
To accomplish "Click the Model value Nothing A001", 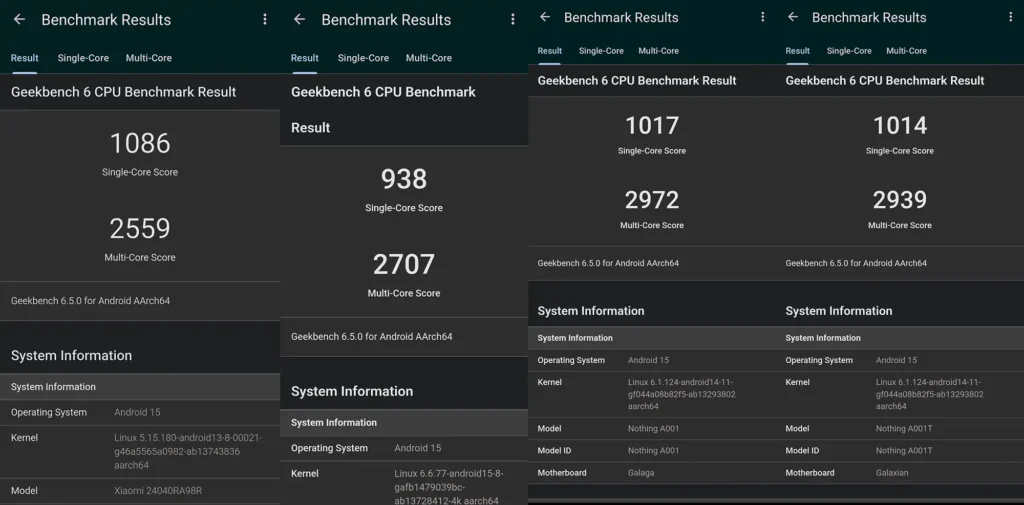I will coord(654,429).
